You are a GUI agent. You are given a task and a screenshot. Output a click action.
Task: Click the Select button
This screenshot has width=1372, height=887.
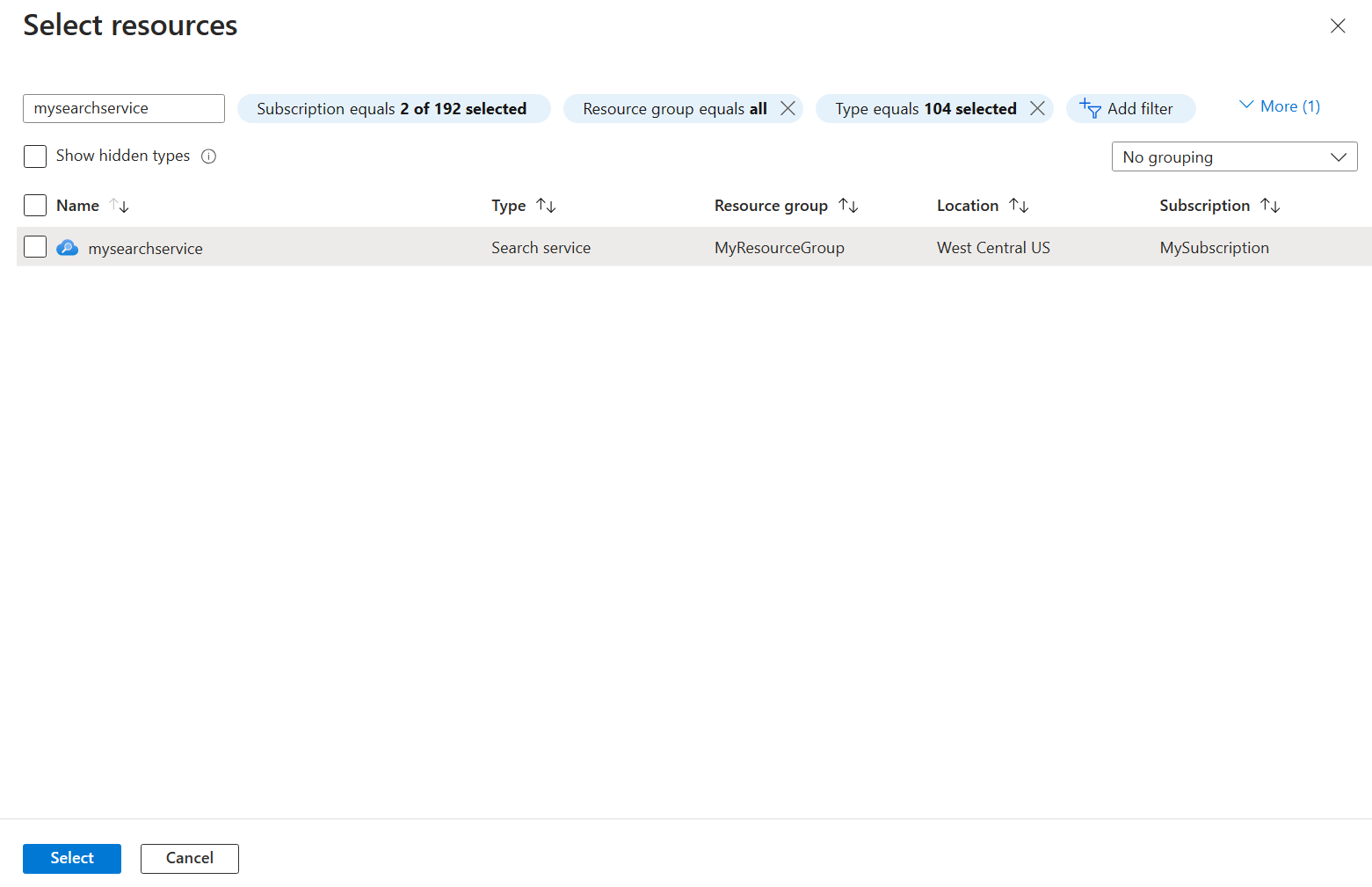pyautogui.click(x=71, y=858)
